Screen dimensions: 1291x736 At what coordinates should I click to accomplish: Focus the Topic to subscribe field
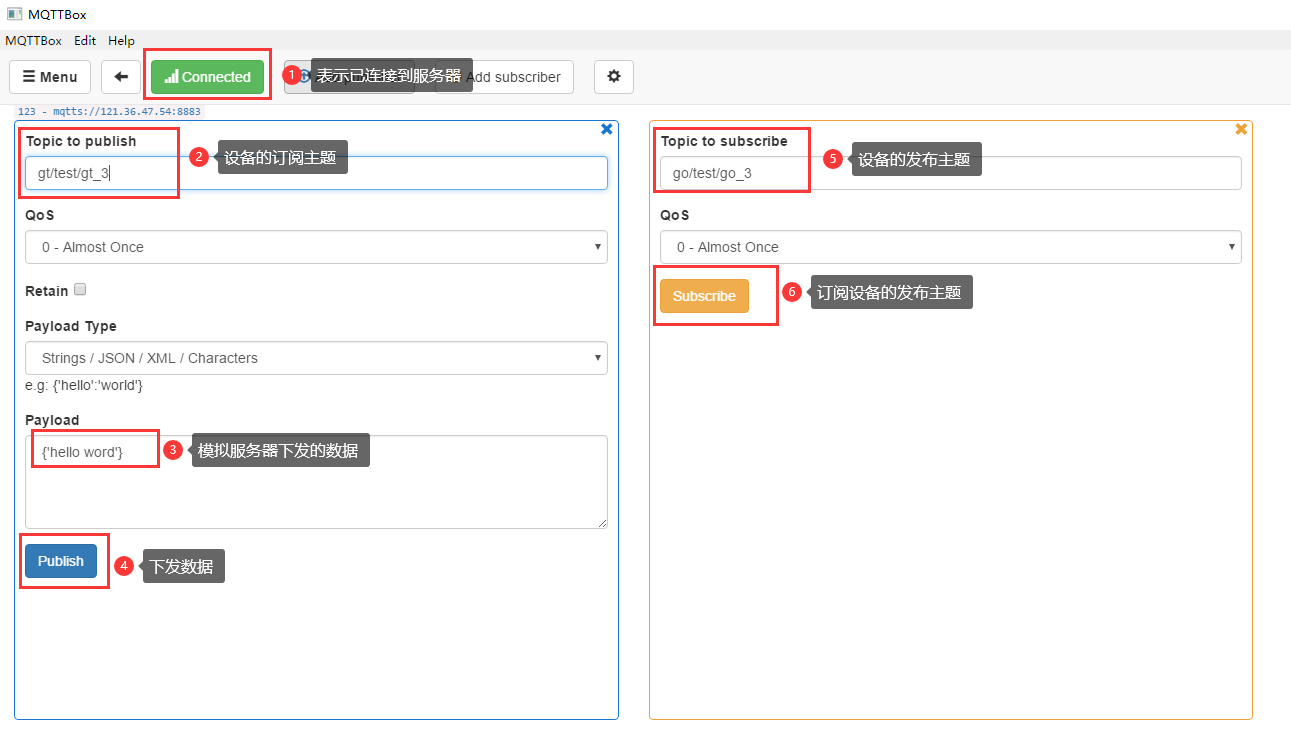pos(1000,173)
